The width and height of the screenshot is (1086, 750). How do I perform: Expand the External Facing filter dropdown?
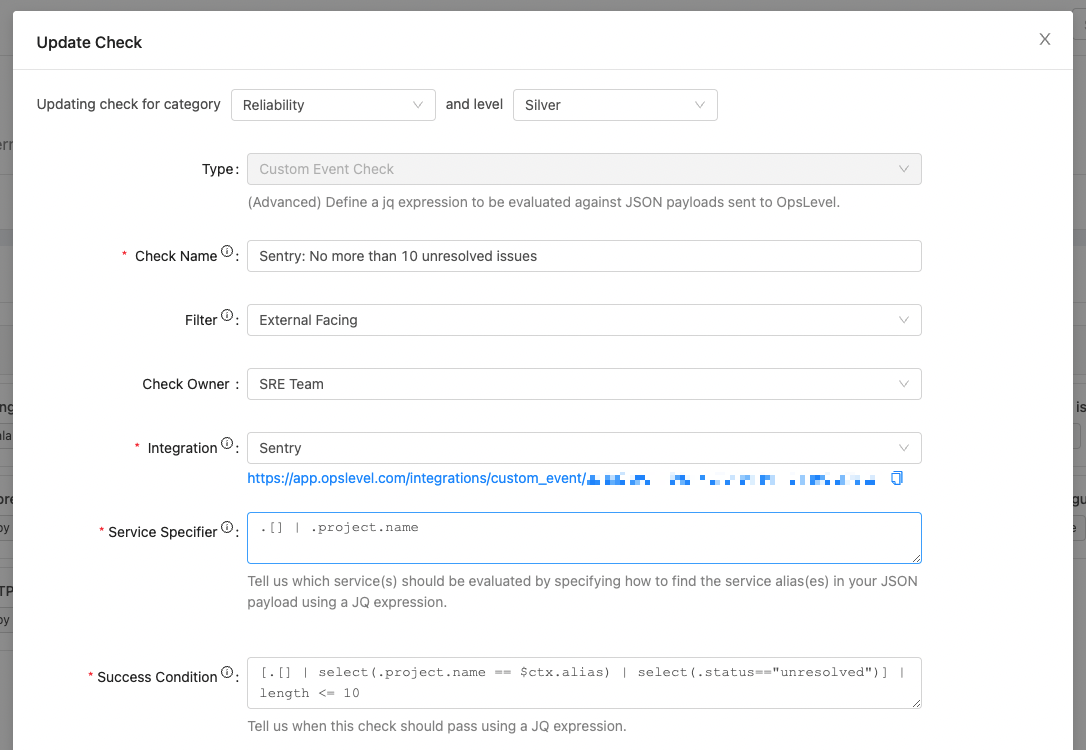click(584, 320)
